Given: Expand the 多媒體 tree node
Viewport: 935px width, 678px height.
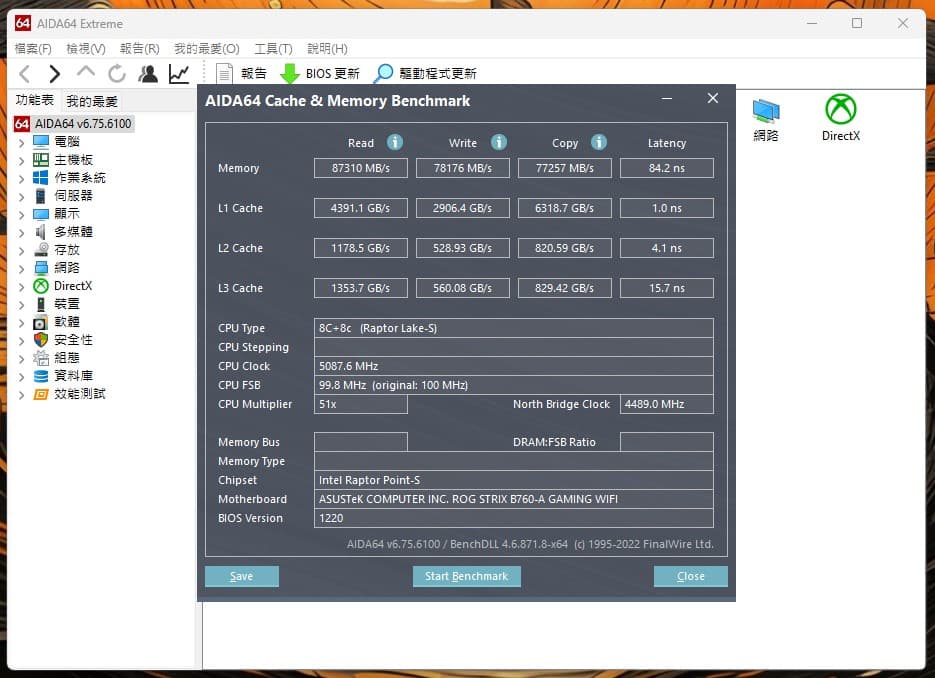Looking at the screenshot, I should point(21,233).
